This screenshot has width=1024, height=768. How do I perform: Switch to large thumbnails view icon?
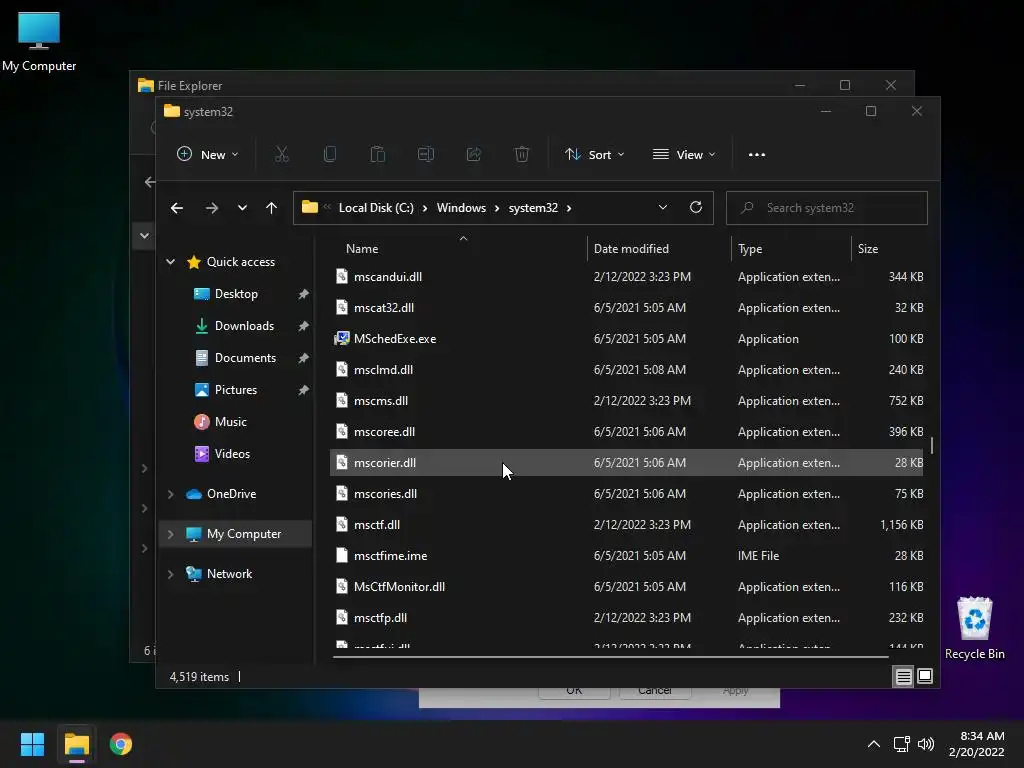[925, 676]
